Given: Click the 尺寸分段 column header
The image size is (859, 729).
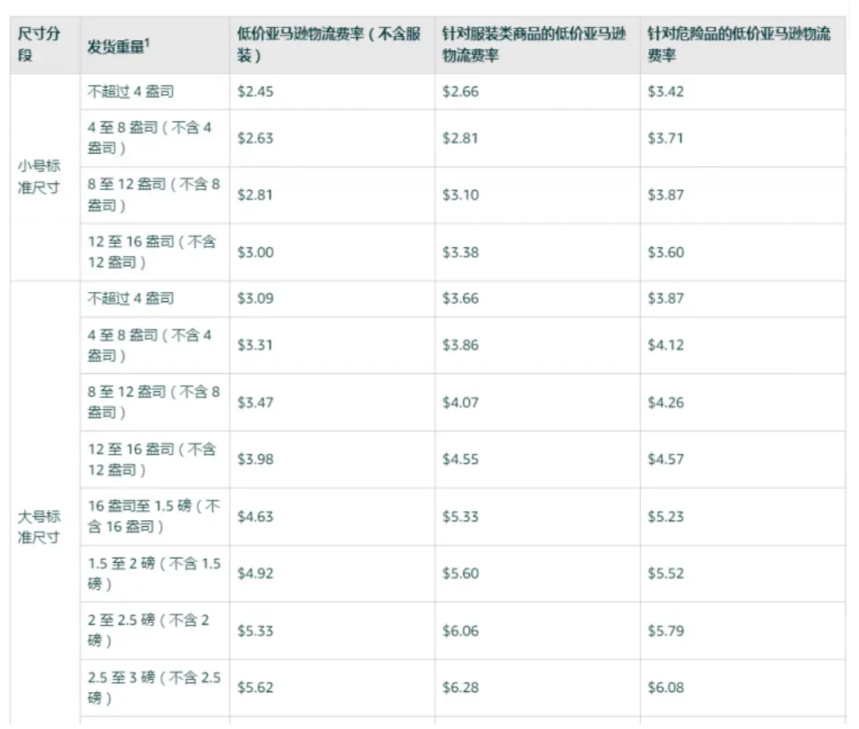Looking at the screenshot, I should click(39, 44).
